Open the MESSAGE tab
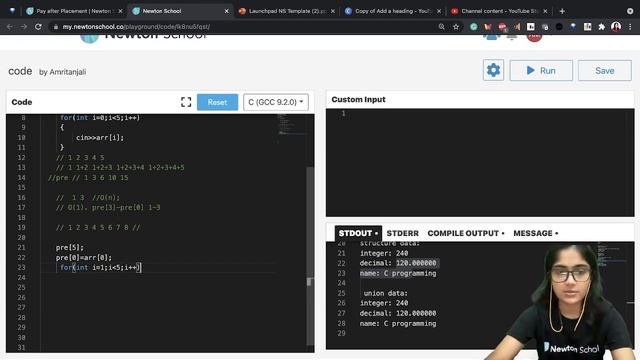The image size is (640, 360). [536, 233]
